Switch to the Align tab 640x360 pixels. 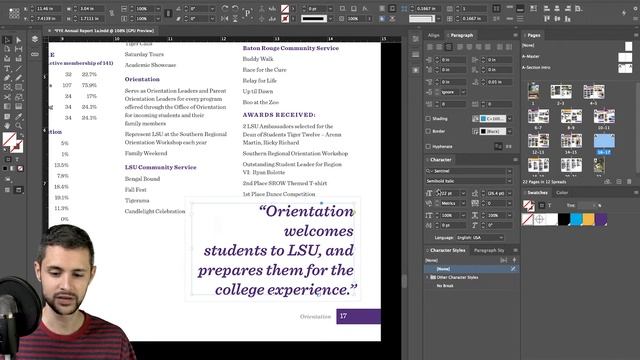coord(433,36)
